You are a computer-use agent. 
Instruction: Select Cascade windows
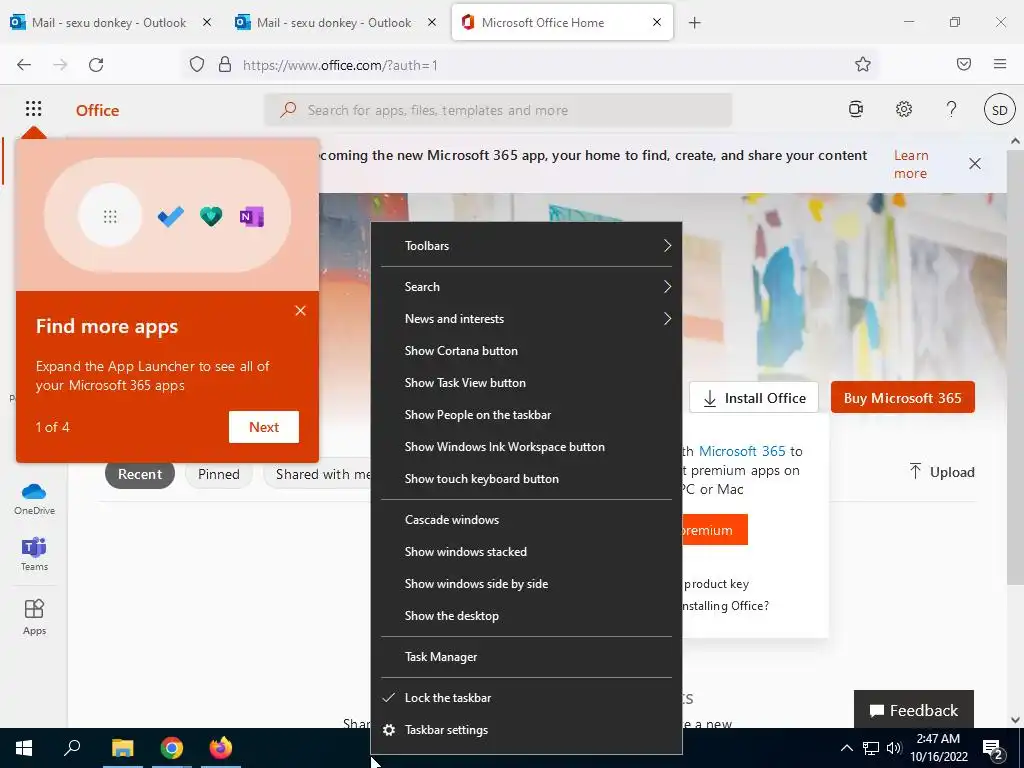(x=526, y=520)
